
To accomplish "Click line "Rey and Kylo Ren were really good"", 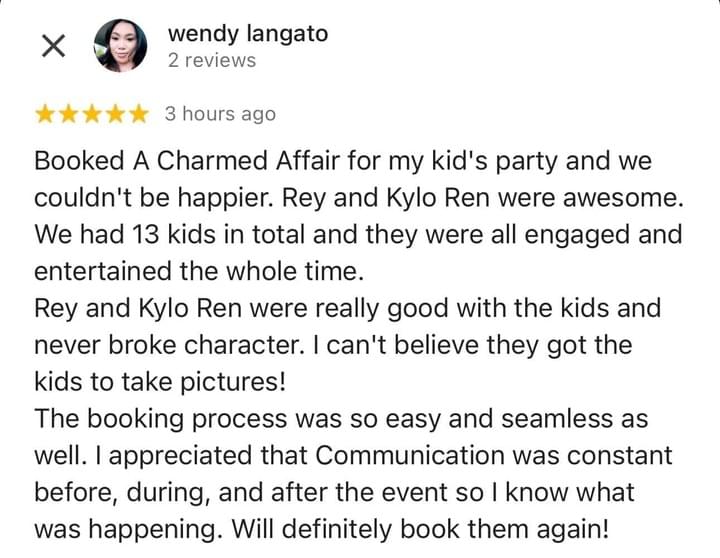I will [x=347, y=308].
